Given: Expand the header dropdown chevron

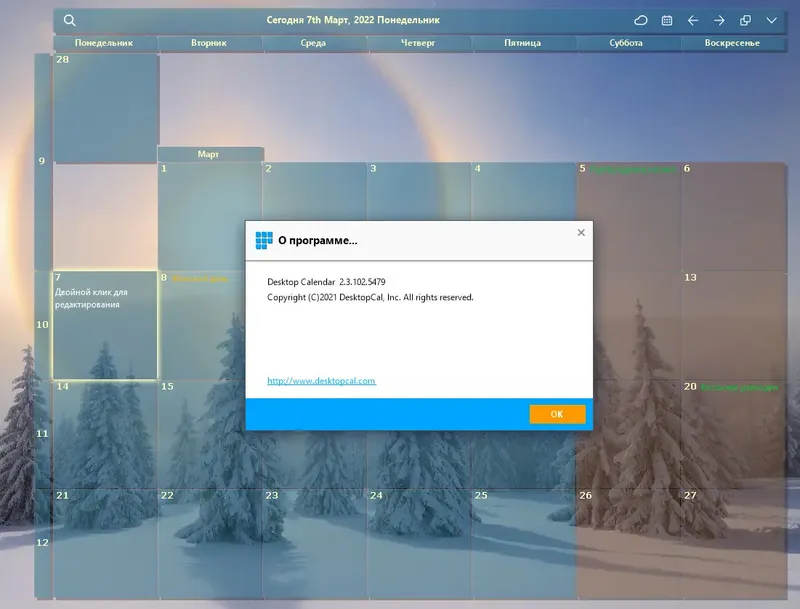Looking at the screenshot, I should 771,20.
